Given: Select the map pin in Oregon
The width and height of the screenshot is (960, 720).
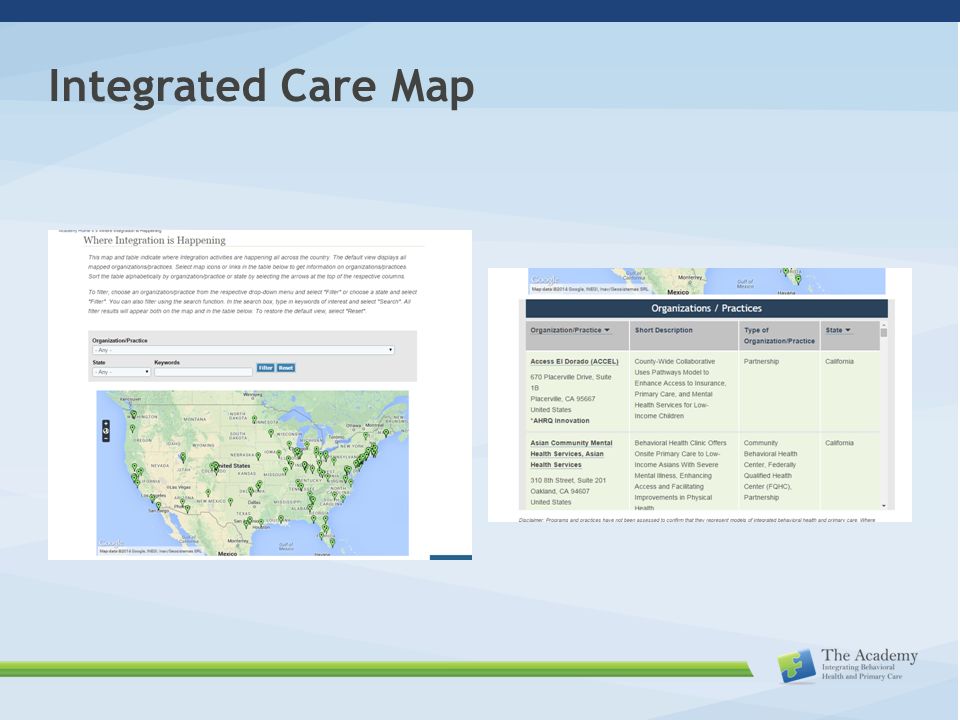Looking at the screenshot, I should tap(132, 429).
